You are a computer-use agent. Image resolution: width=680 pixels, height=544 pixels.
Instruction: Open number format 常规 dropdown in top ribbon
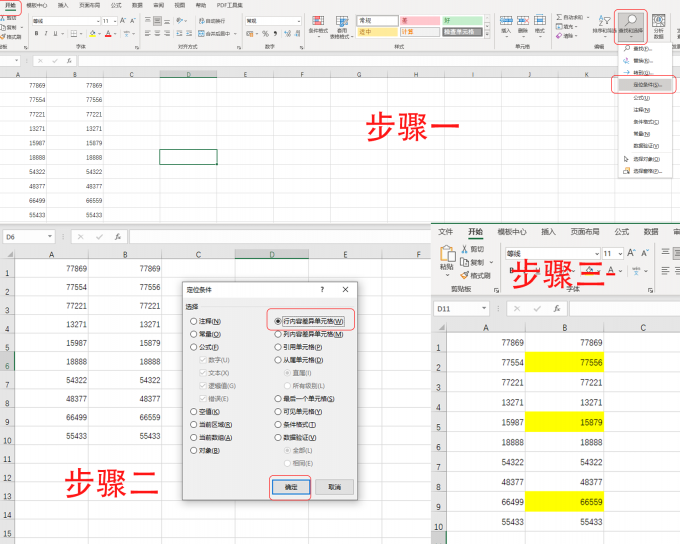(299, 21)
